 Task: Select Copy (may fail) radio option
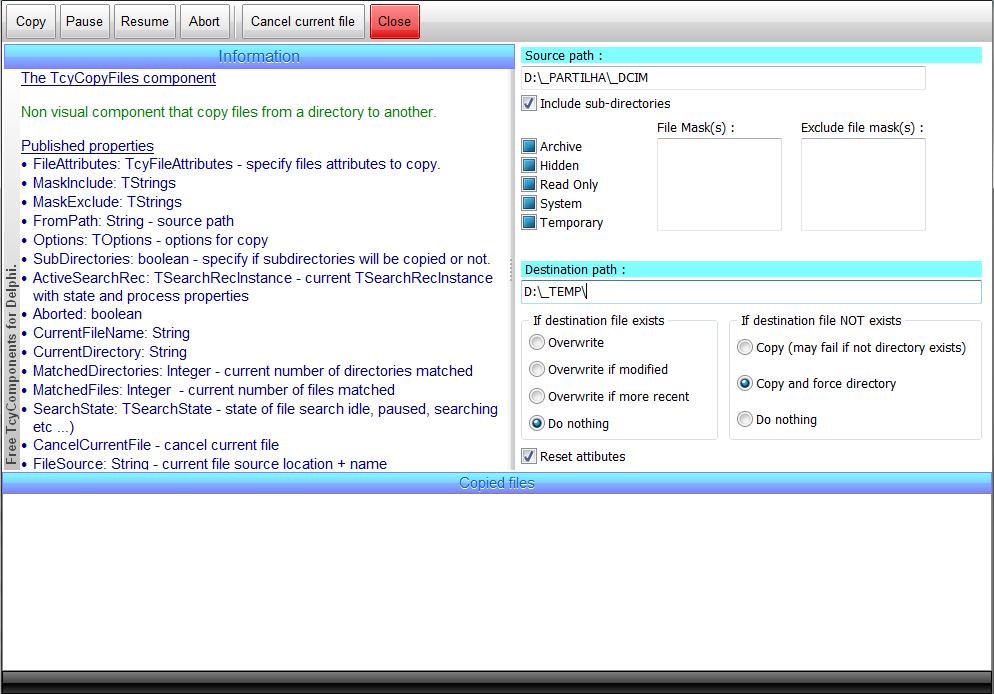click(x=745, y=348)
